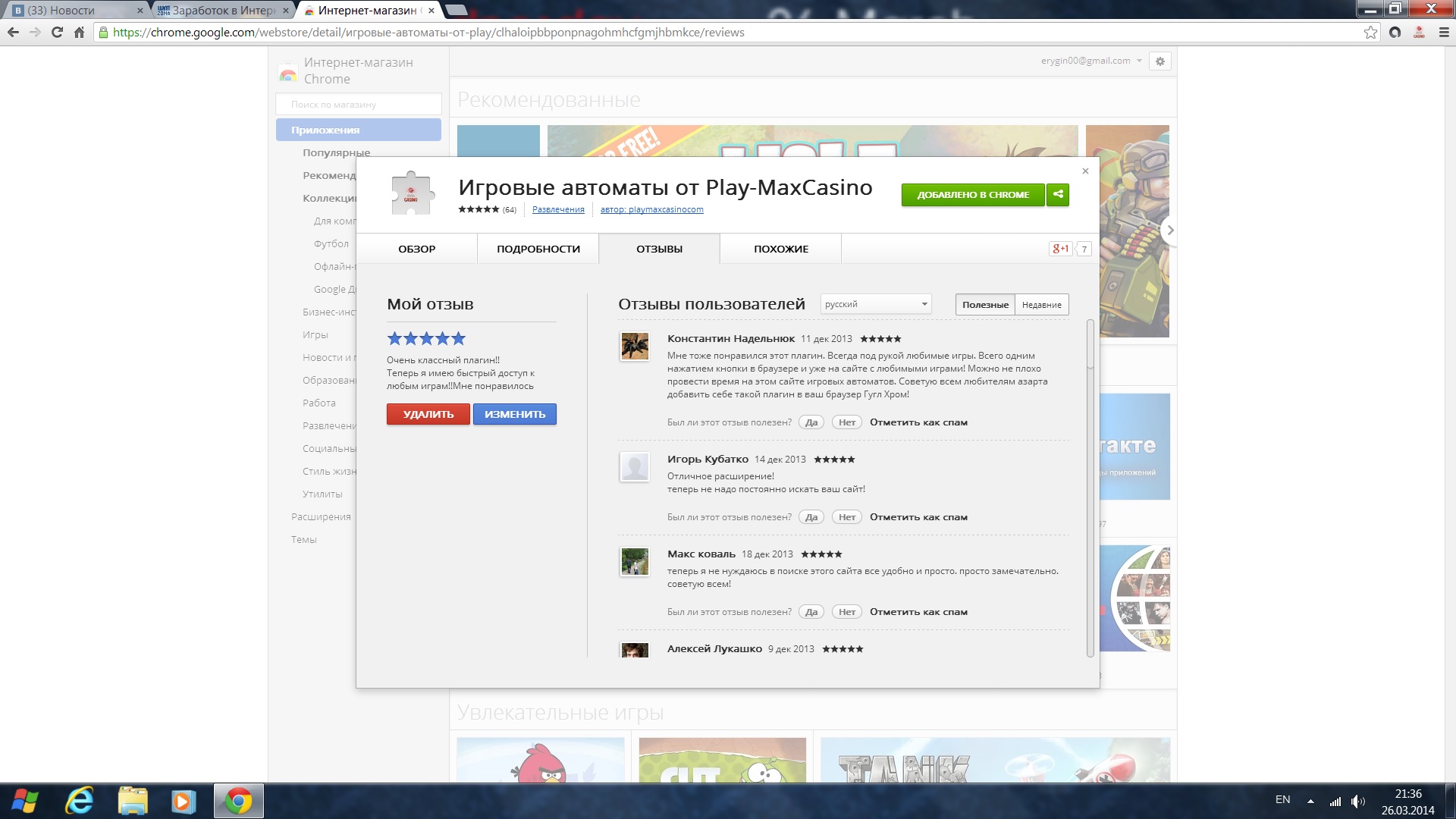Switch to Заработок в Интернете tab
Screen dimensions: 1456x819
click(x=222, y=11)
